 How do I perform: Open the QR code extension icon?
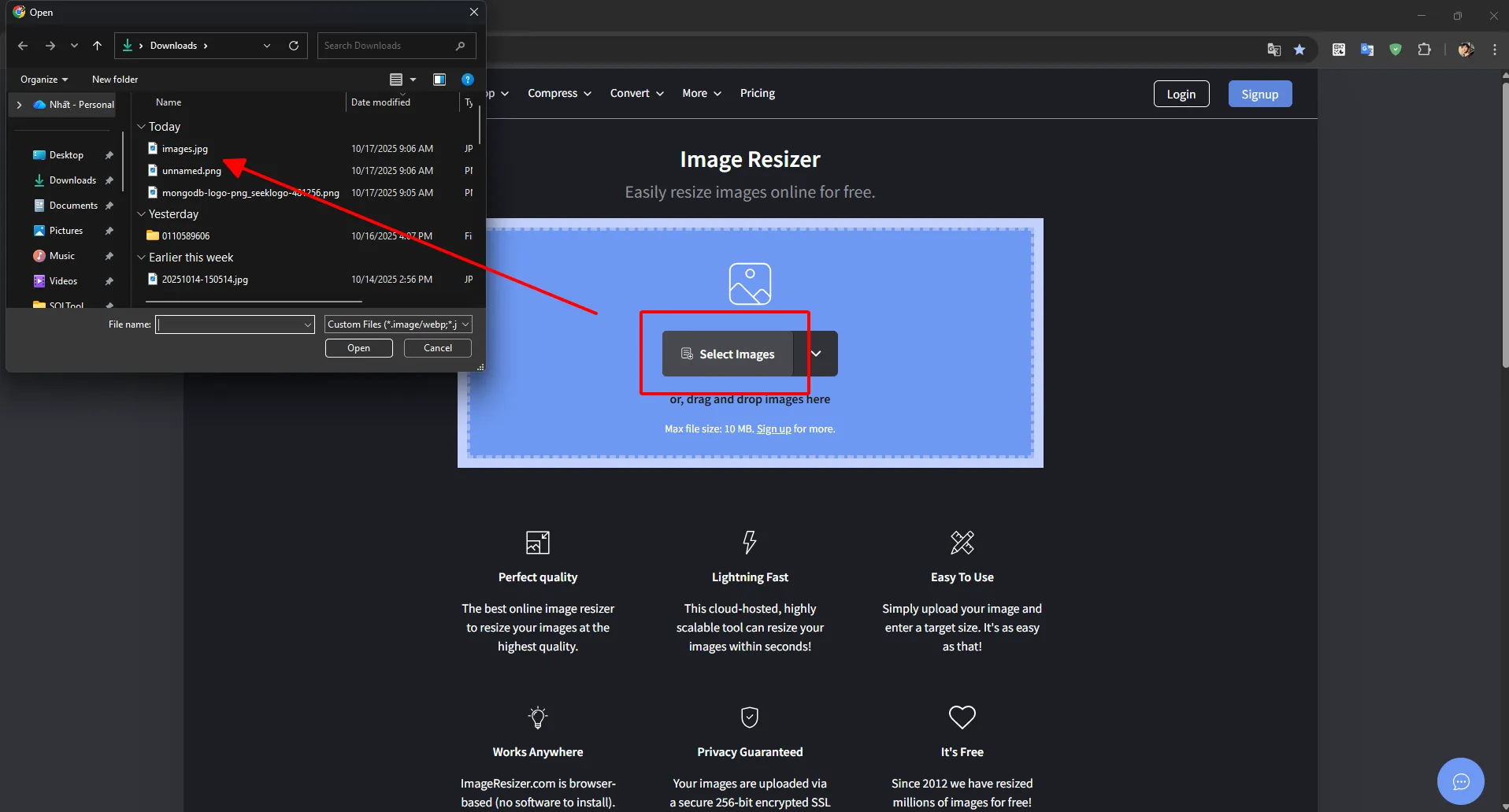1339,50
